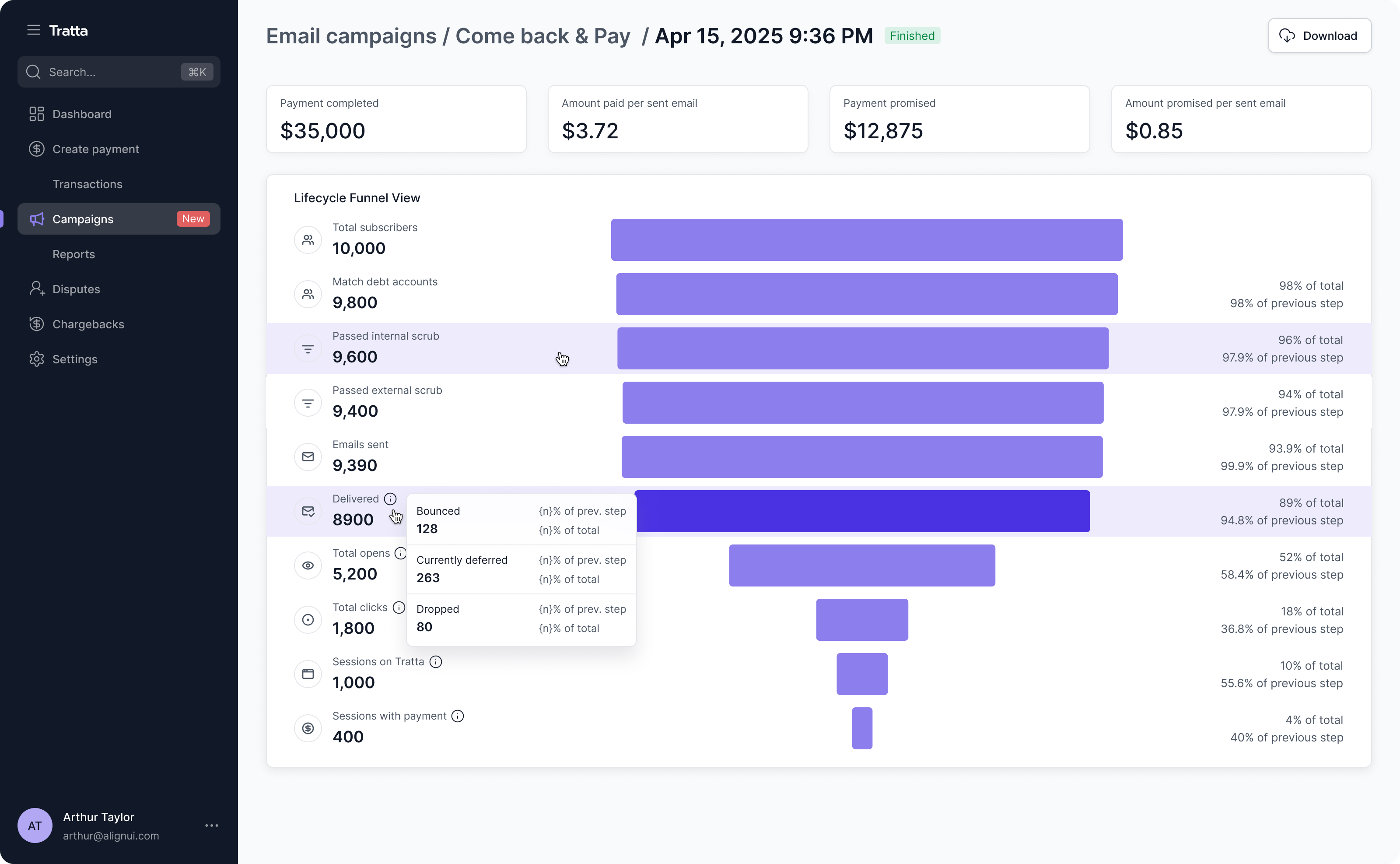Click info icon beside Delivered label

pos(390,499)
